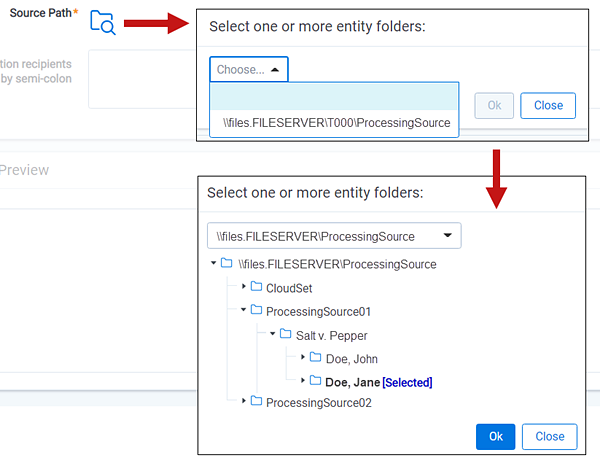
Task: Click the Preview section heading
Action: (x=24, y=170)
